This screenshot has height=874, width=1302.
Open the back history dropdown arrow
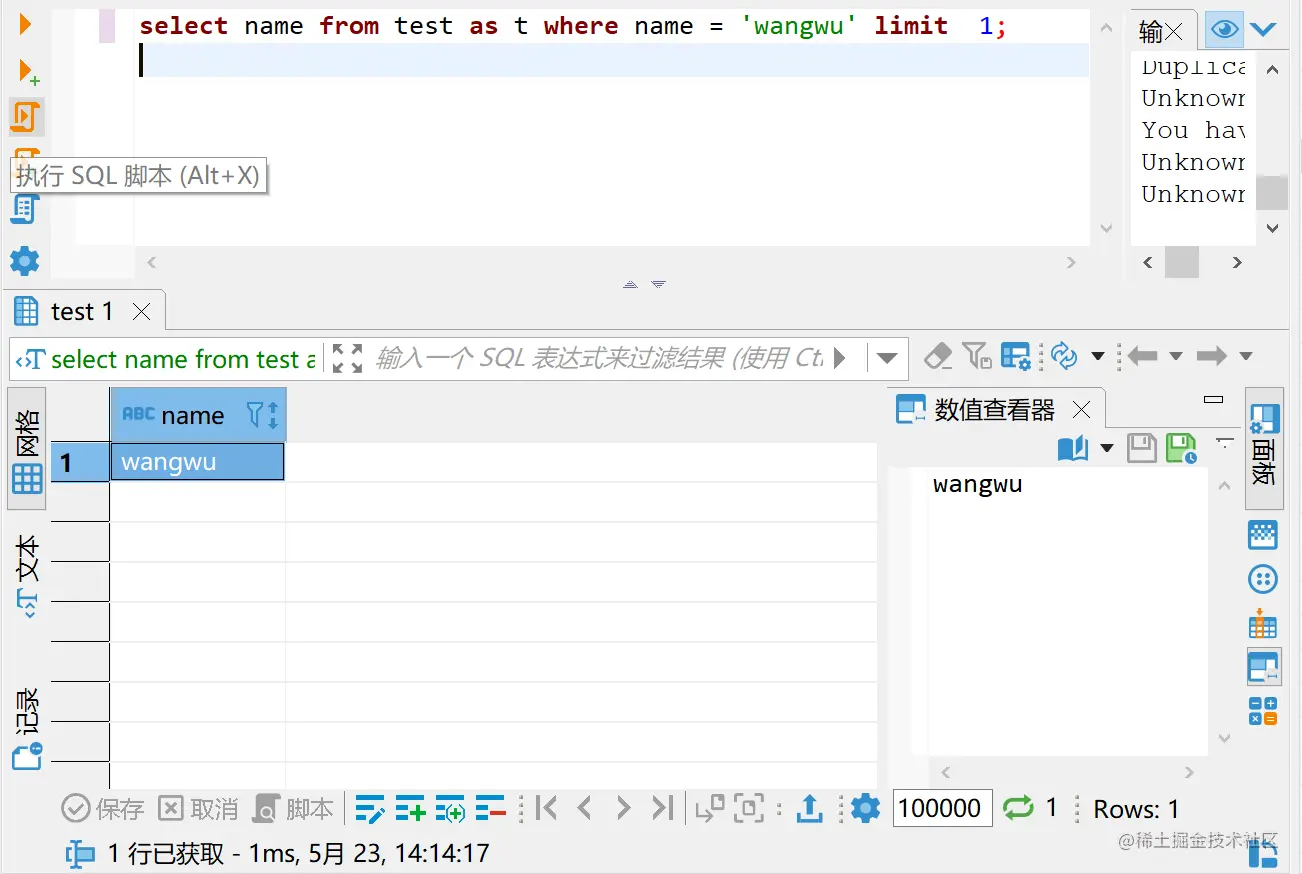pyautogui.click(x=1175, y=356)
